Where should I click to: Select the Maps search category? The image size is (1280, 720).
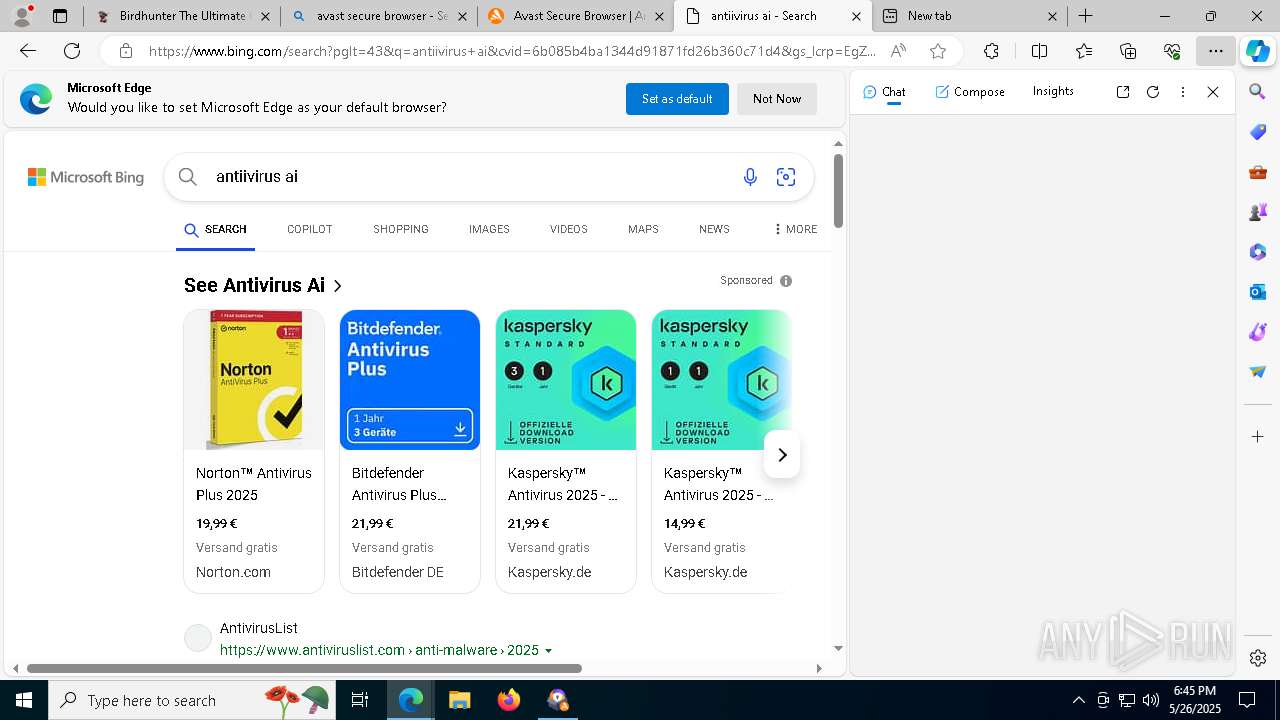pyautogui.click(x=643, y=229)
